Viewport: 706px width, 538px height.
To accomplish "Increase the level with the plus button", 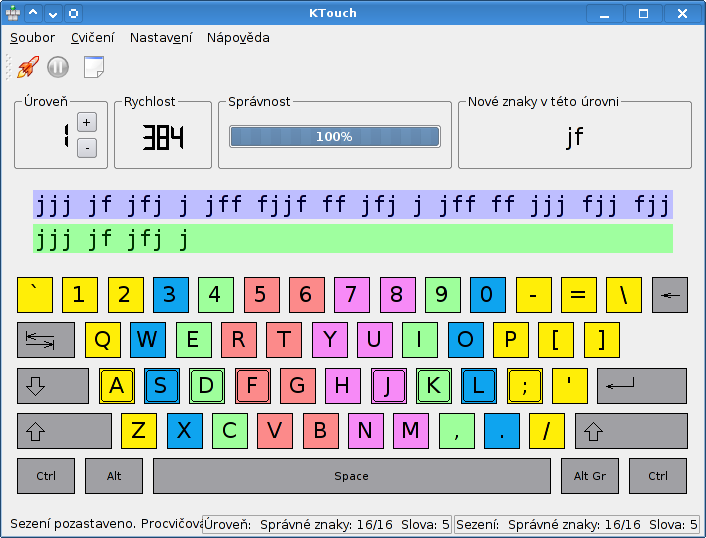I will (x=87, y=122).
